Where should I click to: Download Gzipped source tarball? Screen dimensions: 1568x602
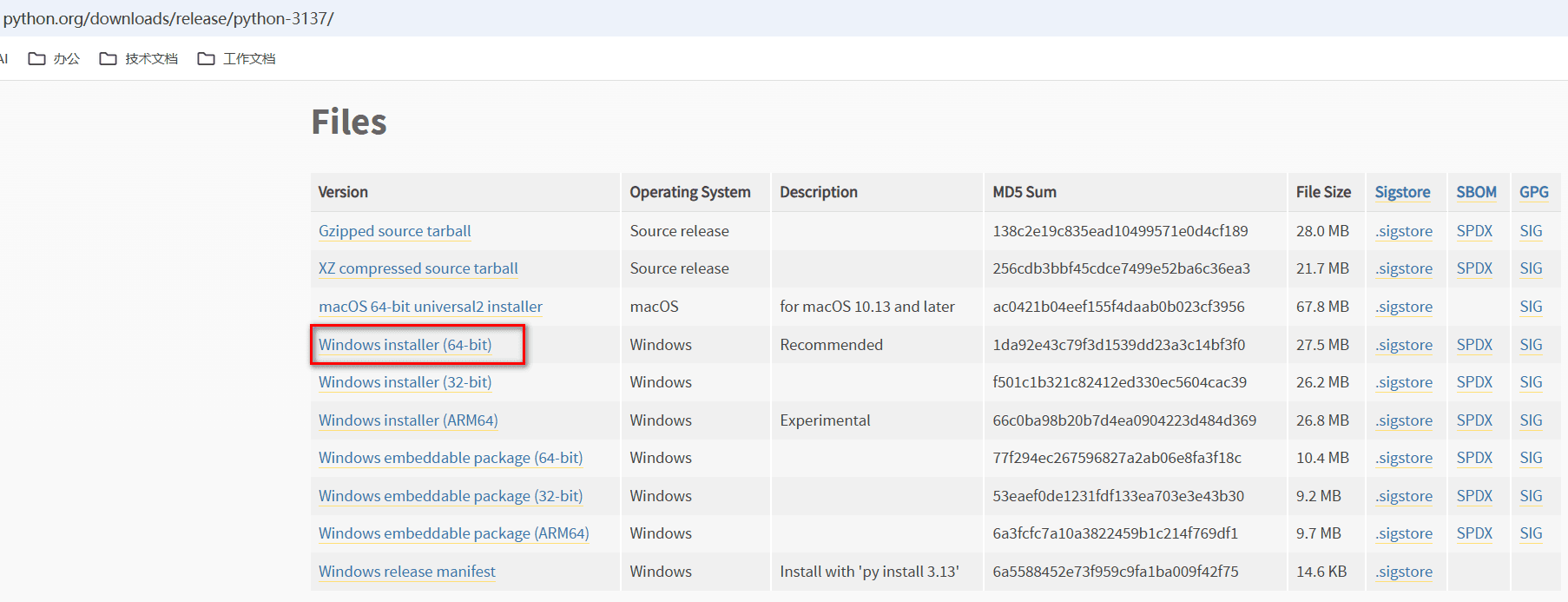(394, 231)
